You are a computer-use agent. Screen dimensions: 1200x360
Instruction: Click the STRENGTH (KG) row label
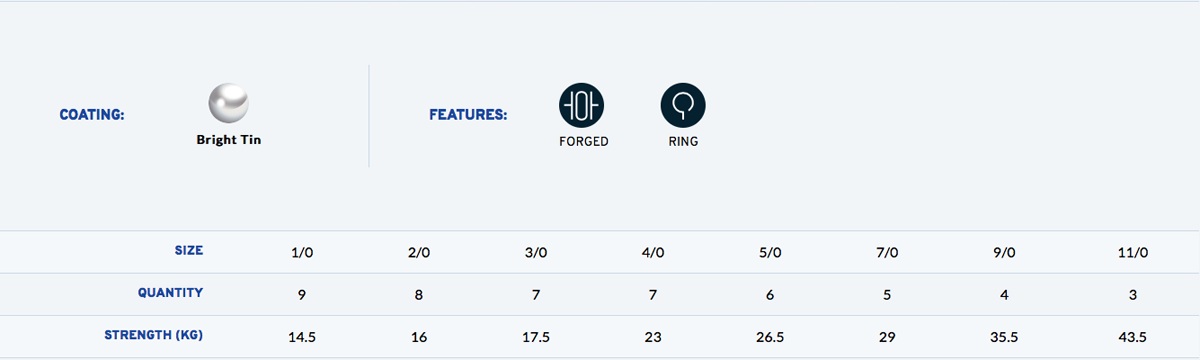click(x=154, y=335)
